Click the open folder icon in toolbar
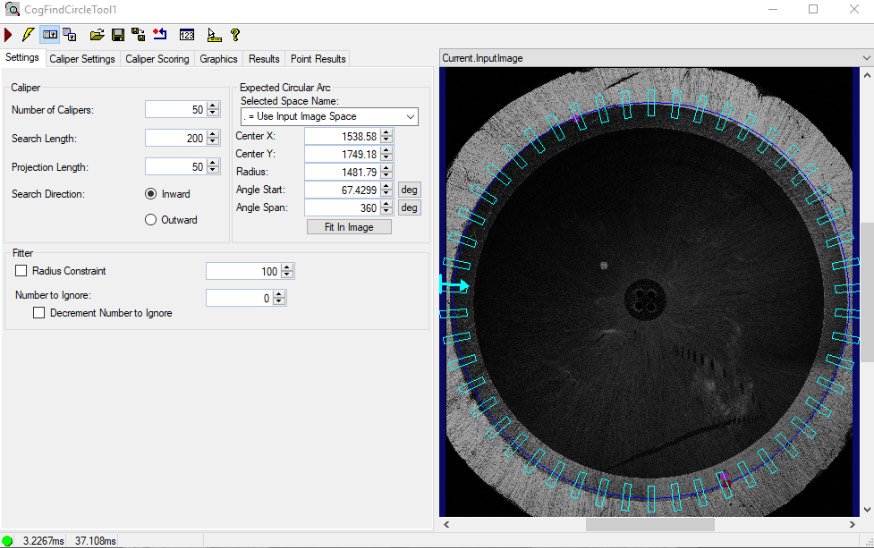The image size is (874, 548). [x=97, y=35]
